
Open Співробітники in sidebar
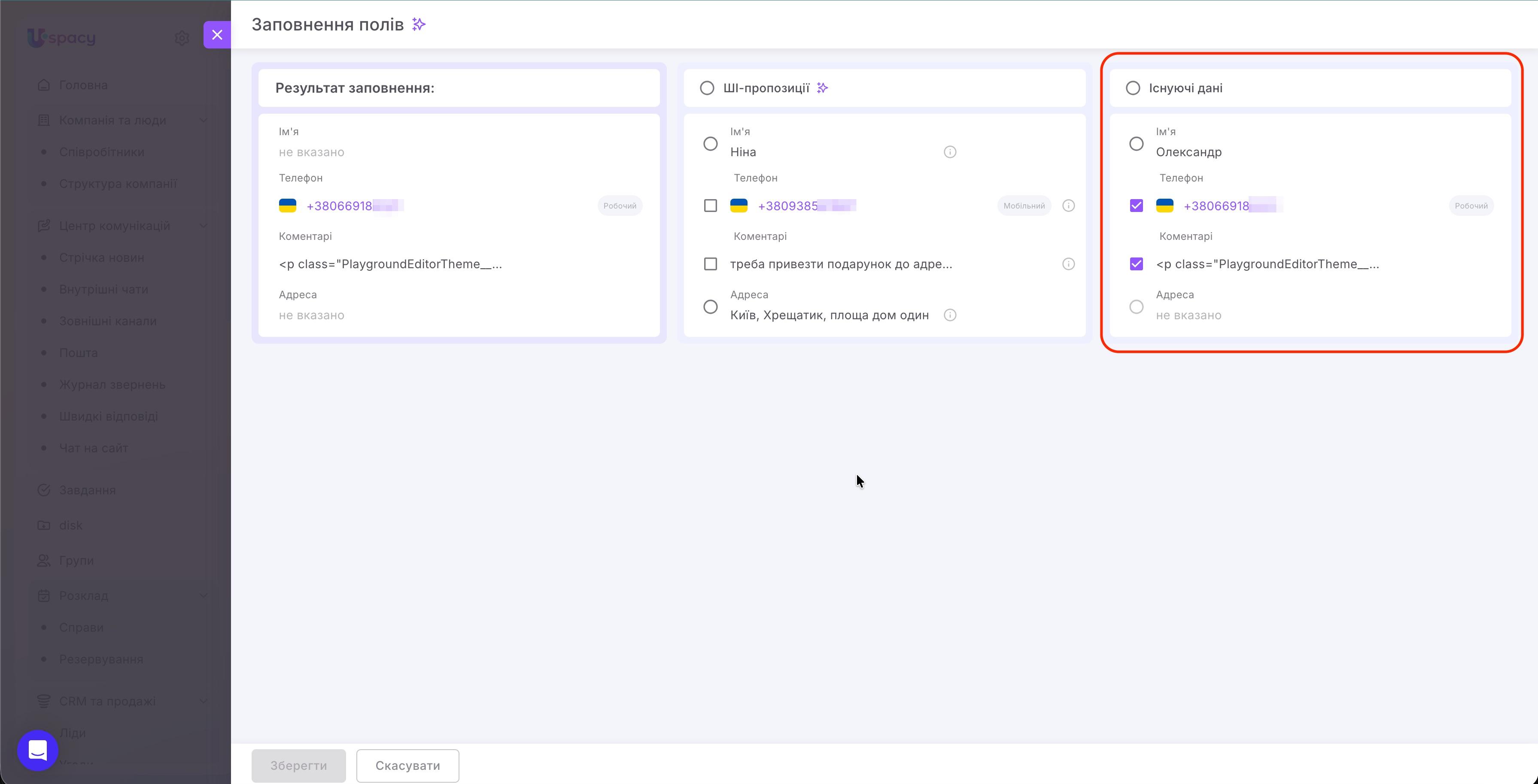pyautogui.click(x=101, y=151)
